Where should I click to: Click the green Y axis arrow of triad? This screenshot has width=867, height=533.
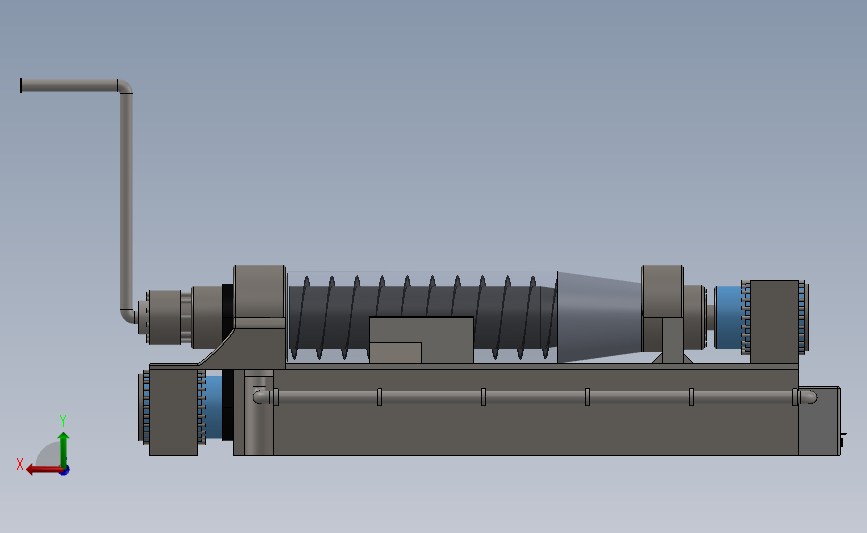(64, 448)
